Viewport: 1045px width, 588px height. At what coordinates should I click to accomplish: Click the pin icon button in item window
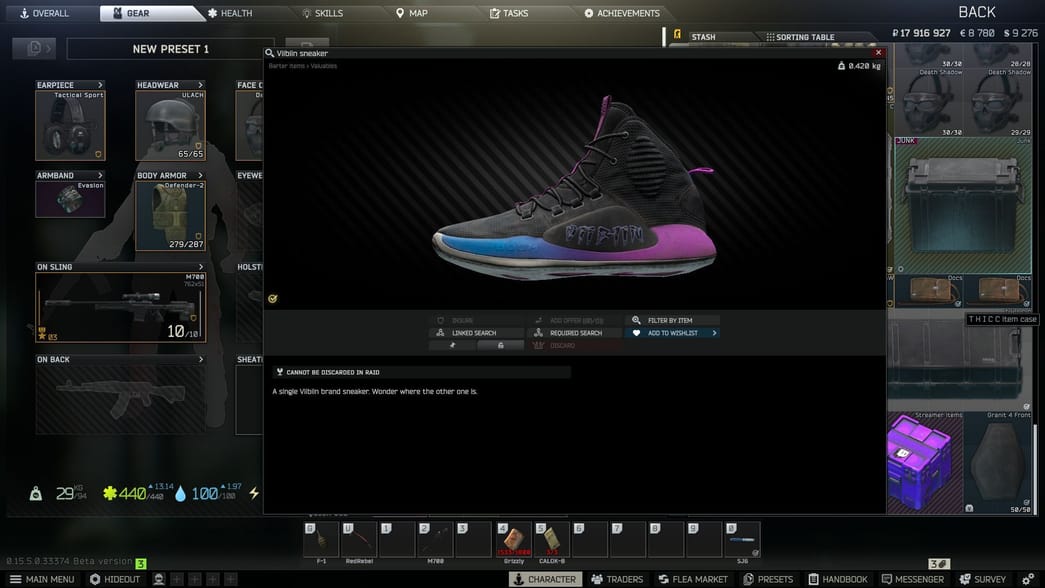(x=452, y=345)
